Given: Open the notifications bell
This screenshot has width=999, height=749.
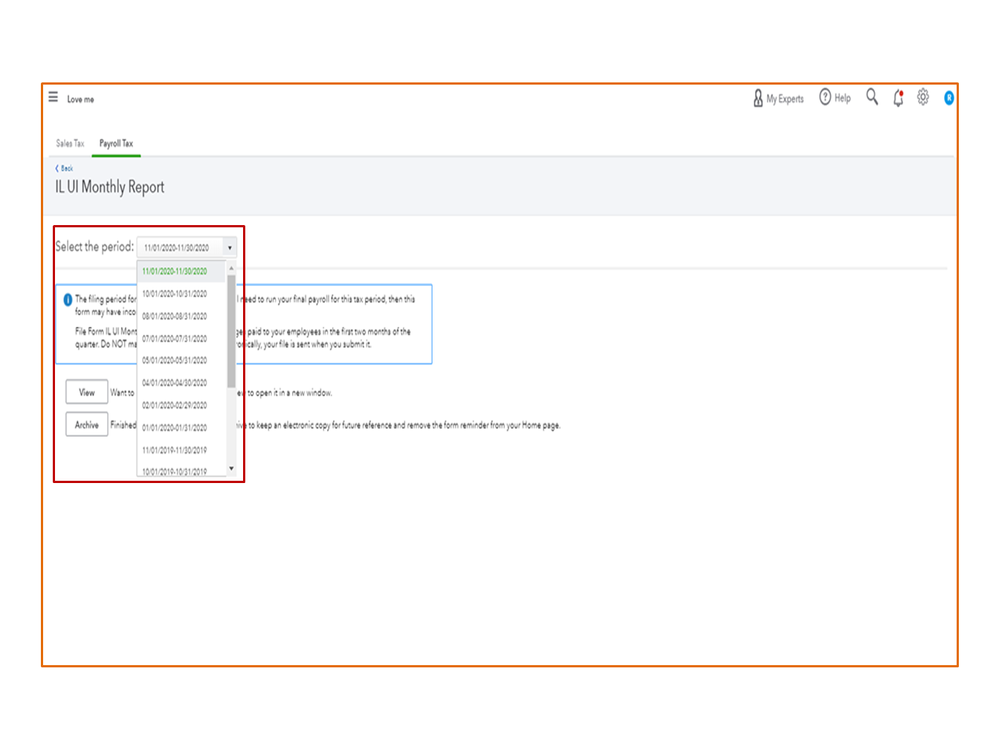Looking at the screenshot, I should click(898, 98).
